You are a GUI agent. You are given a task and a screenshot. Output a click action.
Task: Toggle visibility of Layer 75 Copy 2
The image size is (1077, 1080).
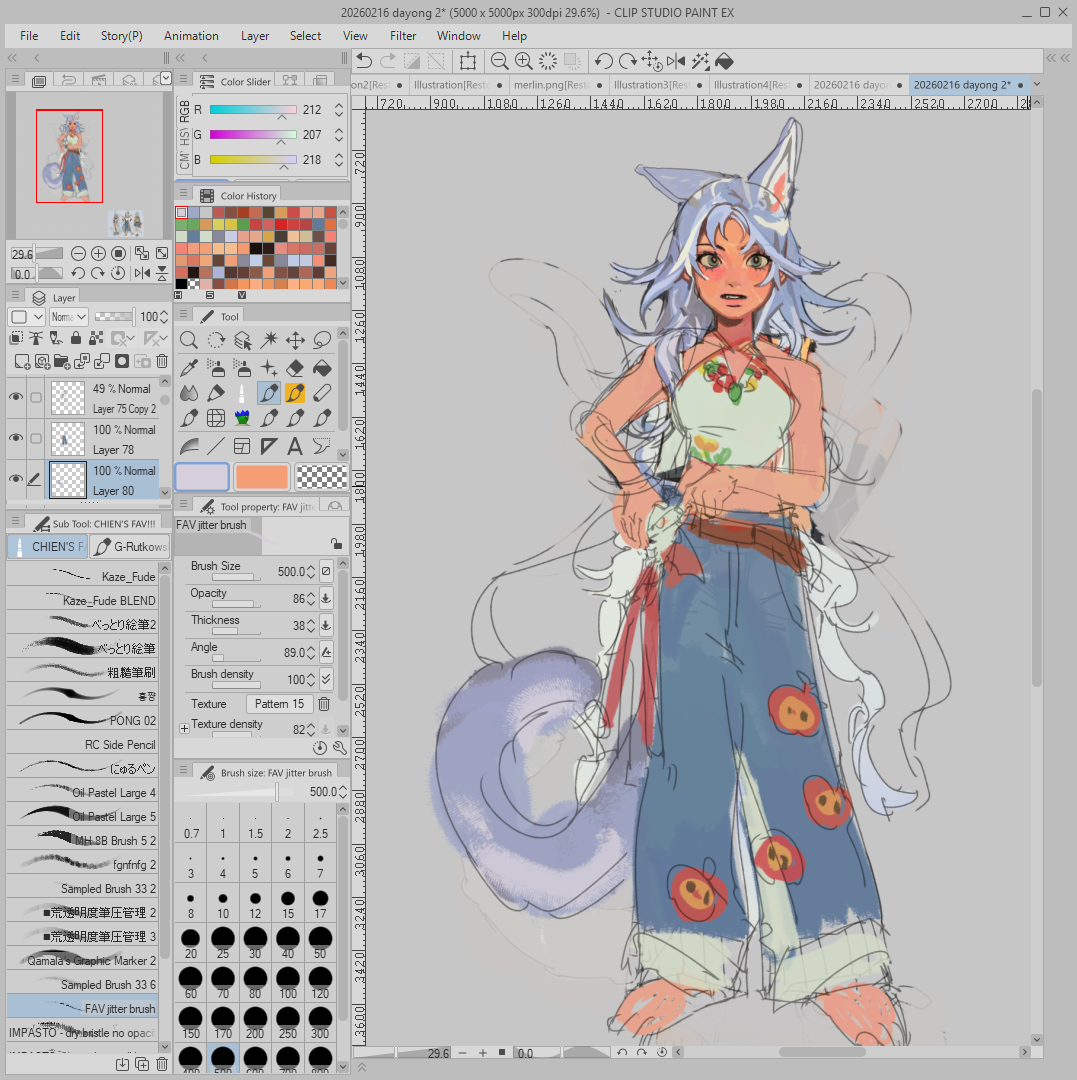pos(16,397)
